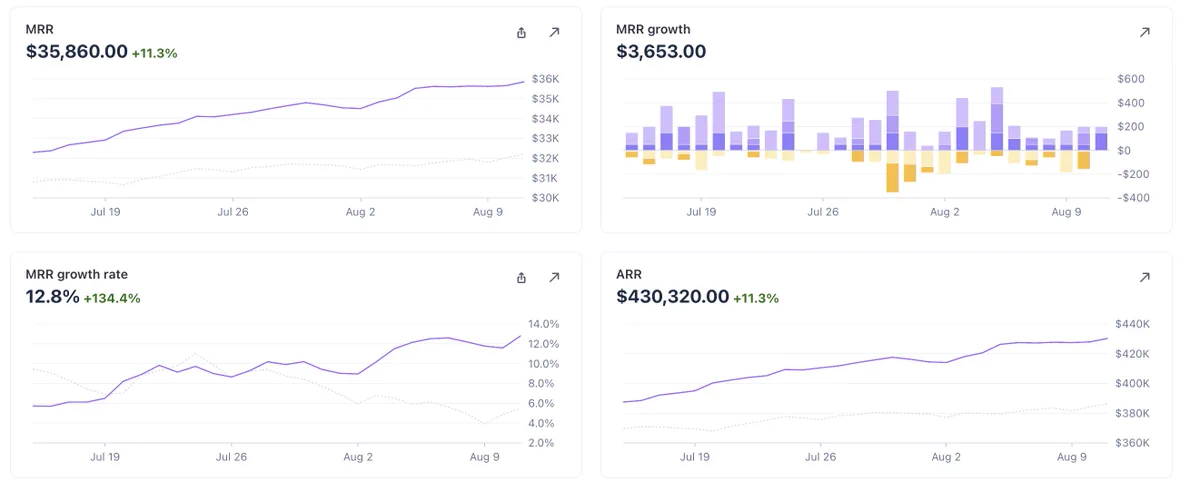Select the 12.8% growth rate value
Viewport: 1200px width, 491px height.
coord(52,296)
